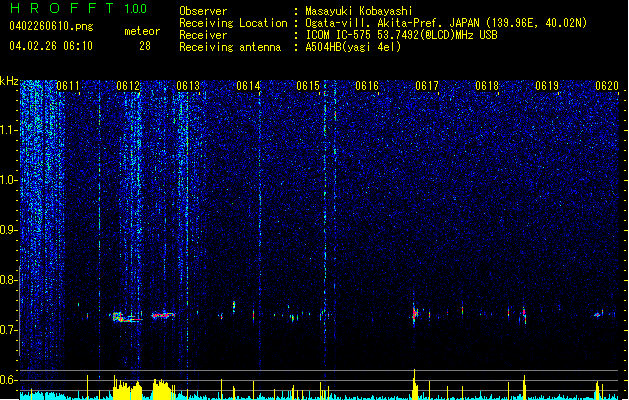
Task: Click receiver value ICOM IC-575 53.7492 MHz USB
Action: [401, 35]
